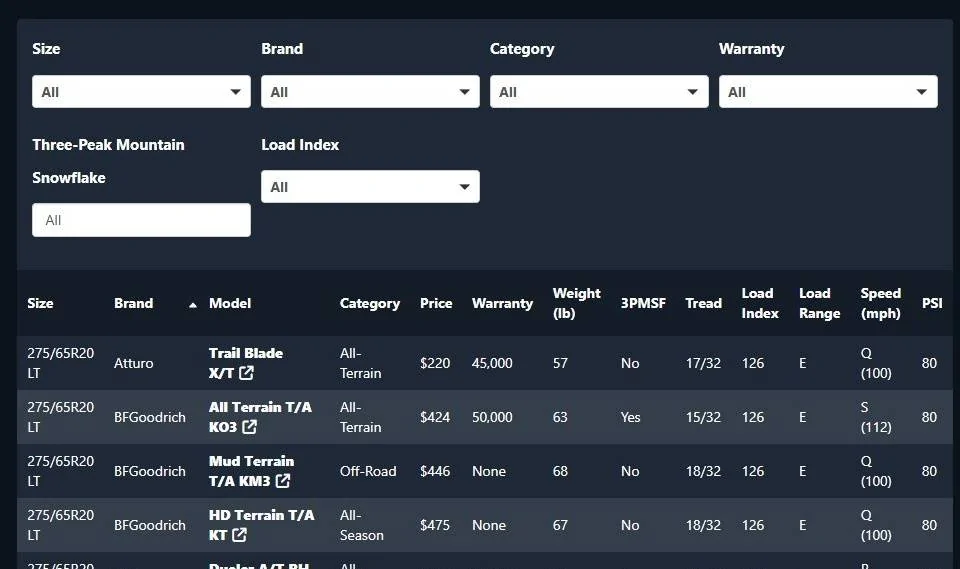Sort by Load Range column header
Viewport: 960px width, 569px height.
click(x=820, y=303)
